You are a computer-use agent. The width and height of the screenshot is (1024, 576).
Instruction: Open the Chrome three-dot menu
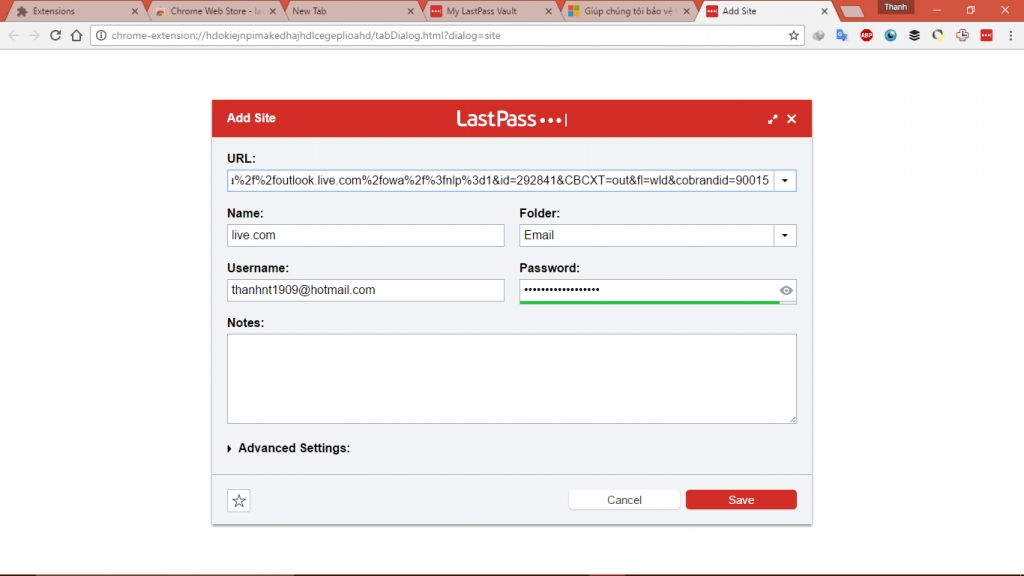pos(1010,35)
